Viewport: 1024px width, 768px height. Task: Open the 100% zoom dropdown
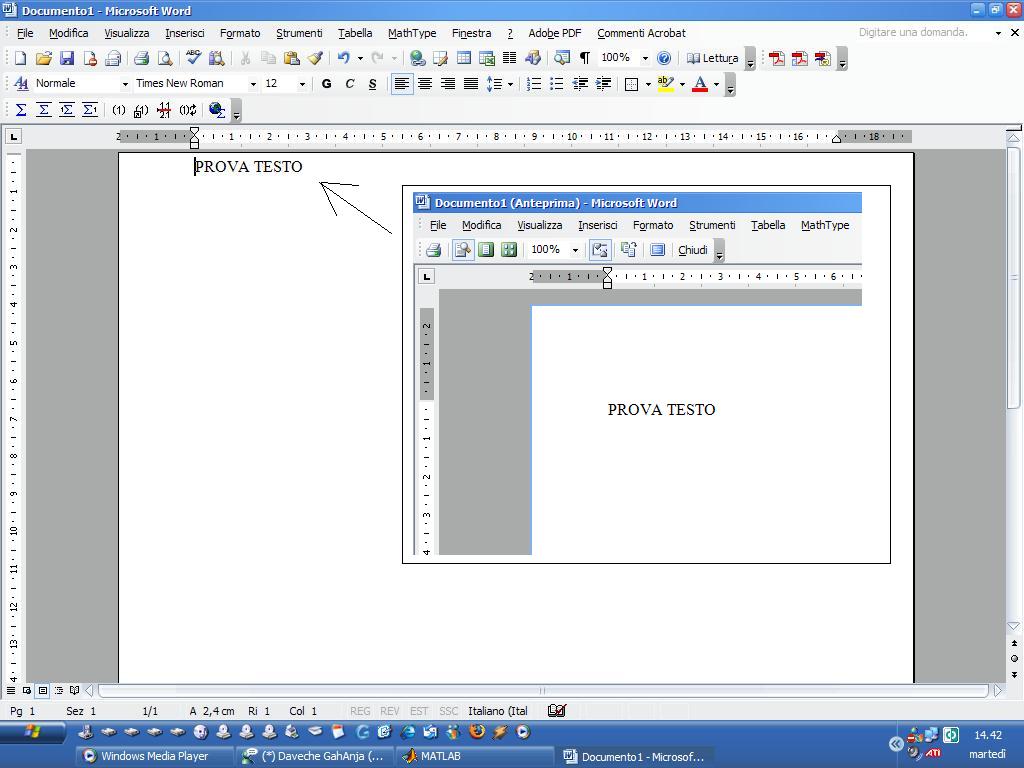(645, 58)
